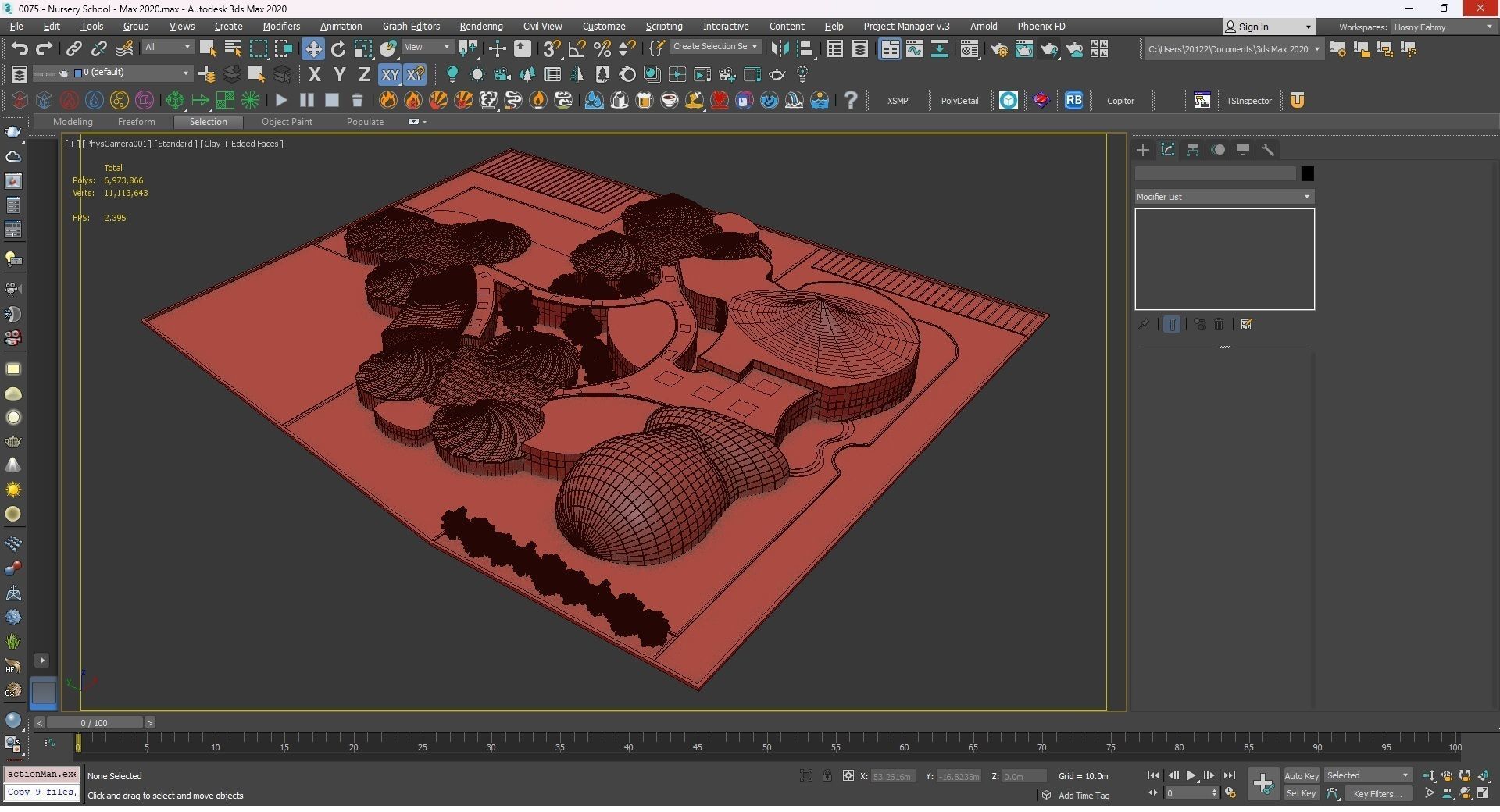Toggle the selection lock icon
Viewport: 1500px width, 812px height.
pyautogui.click(x=827, y=775)
